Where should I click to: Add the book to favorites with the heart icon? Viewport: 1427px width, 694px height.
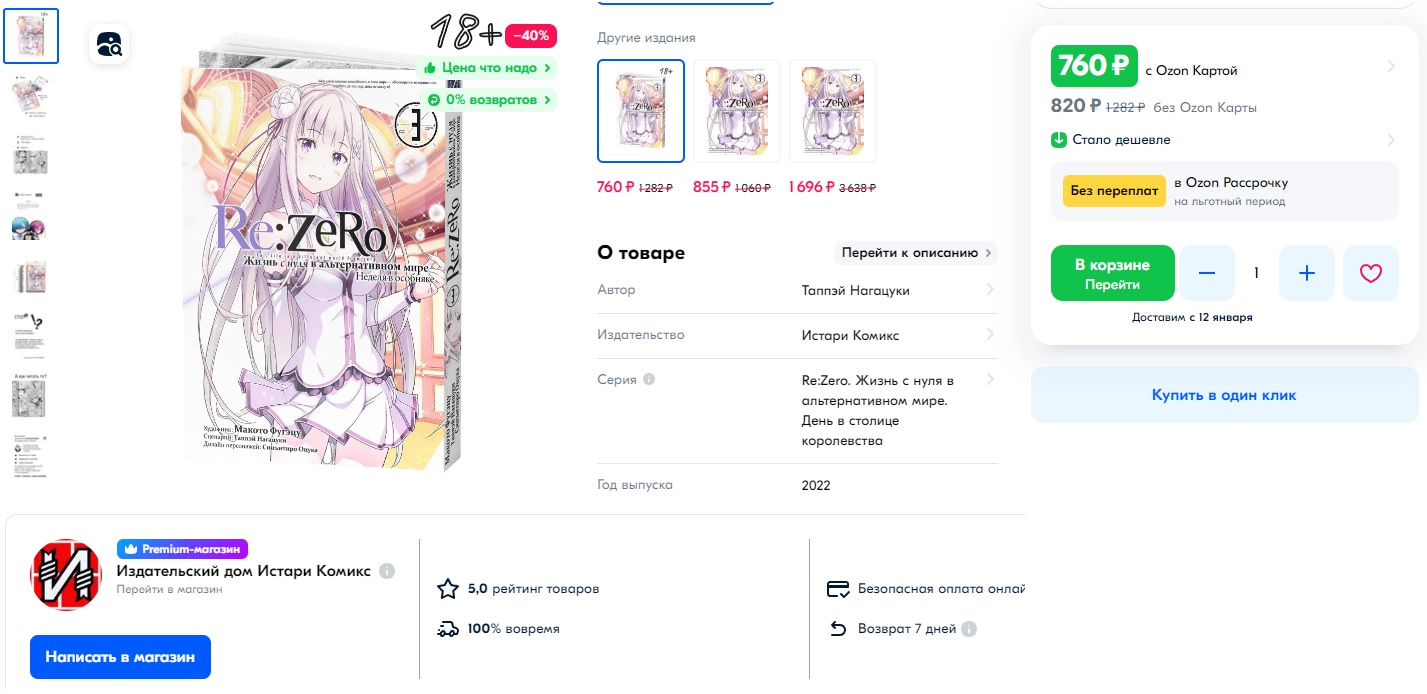point(1370,273)
